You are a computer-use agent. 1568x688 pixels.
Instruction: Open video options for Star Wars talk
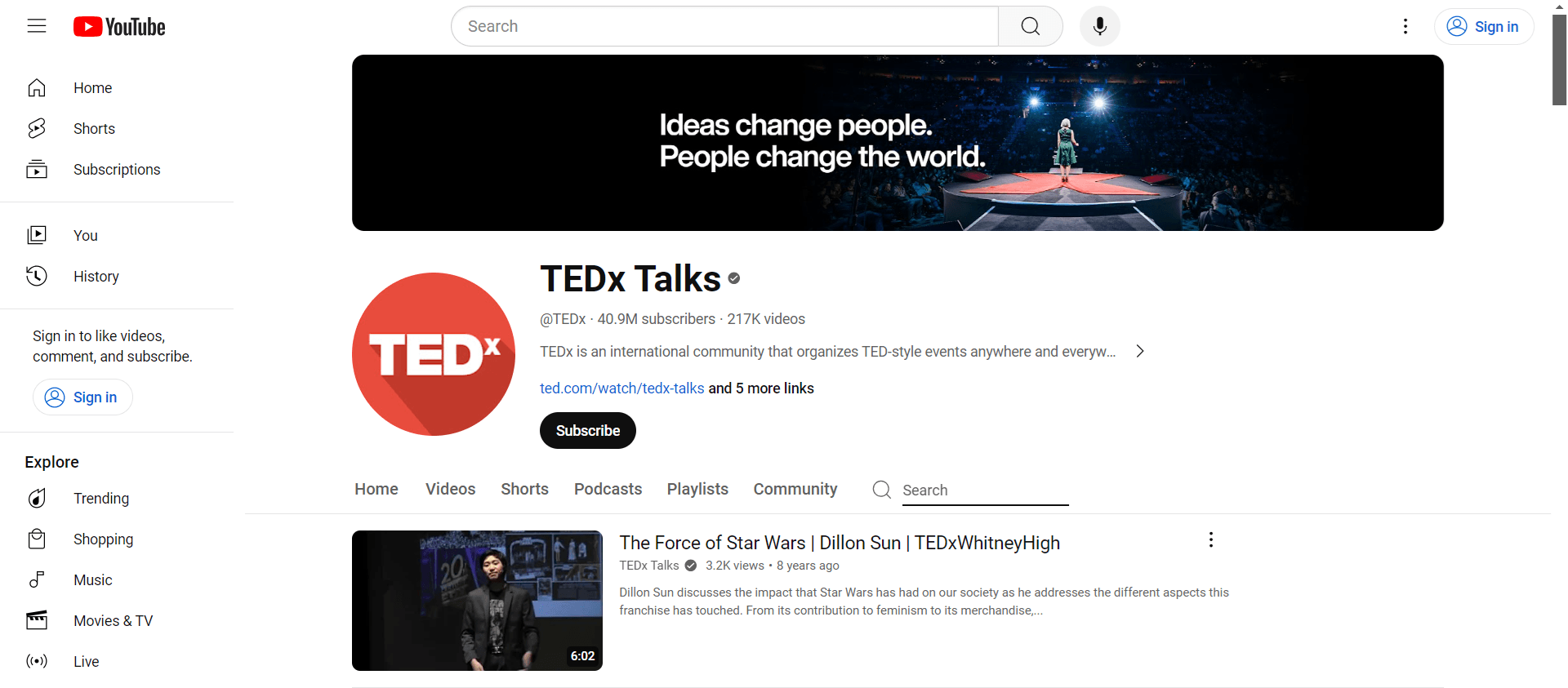pos(1210,540)
